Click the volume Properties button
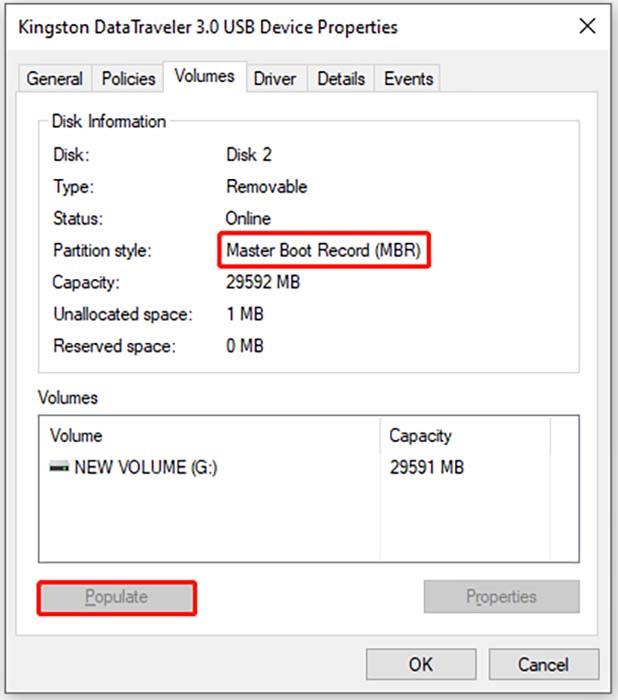The width and height of the screenshot is (618, 700). point(501,597)
